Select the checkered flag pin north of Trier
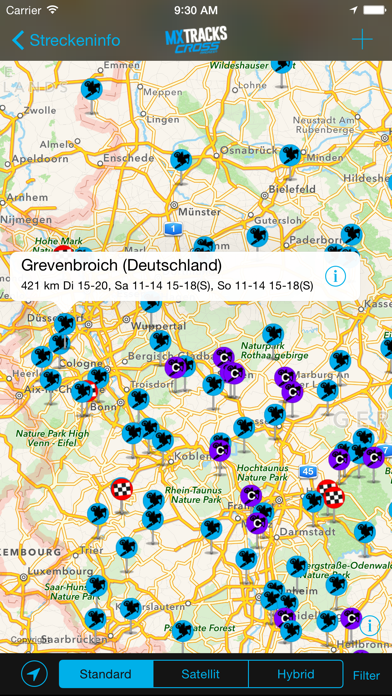This screenshot has height=696, width=392. tap(122, 489)
